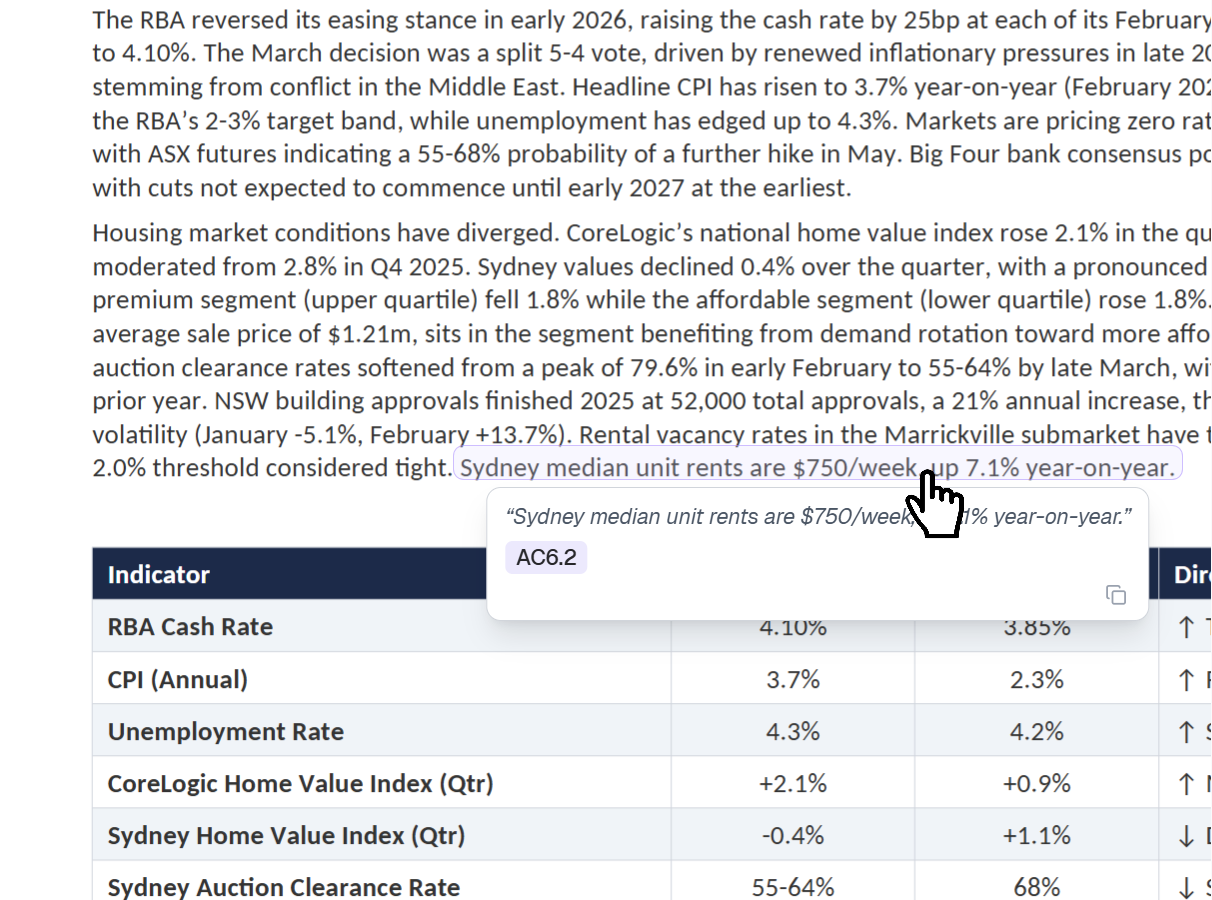Click the CoreLogic Home Value Index (Qtr) label
The image size is (1212, 900).
pos(300,784)
